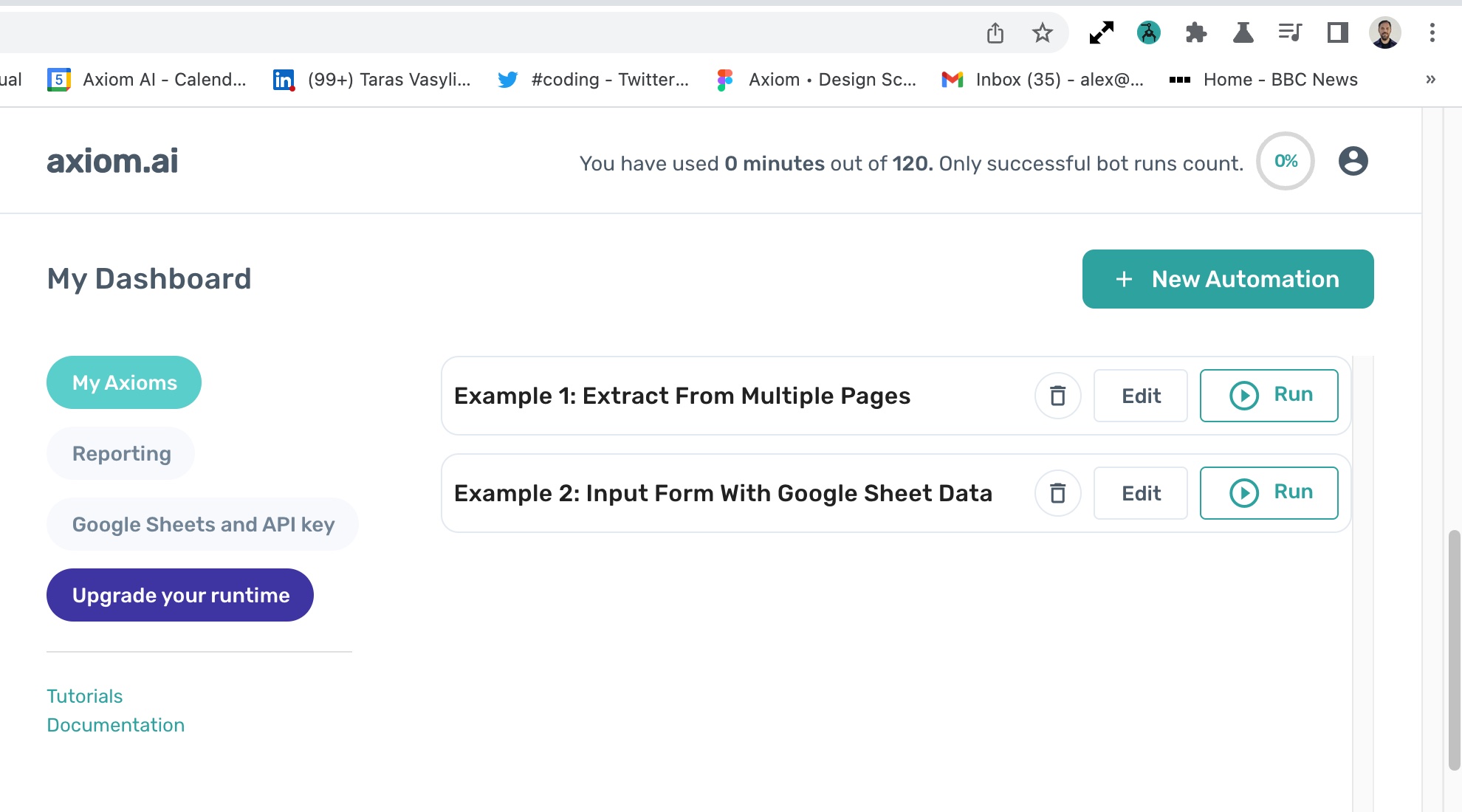Open the Chrome extensions puzzle icon
This screenshot has height=812, width=1462.
[x=1195, y=32]
